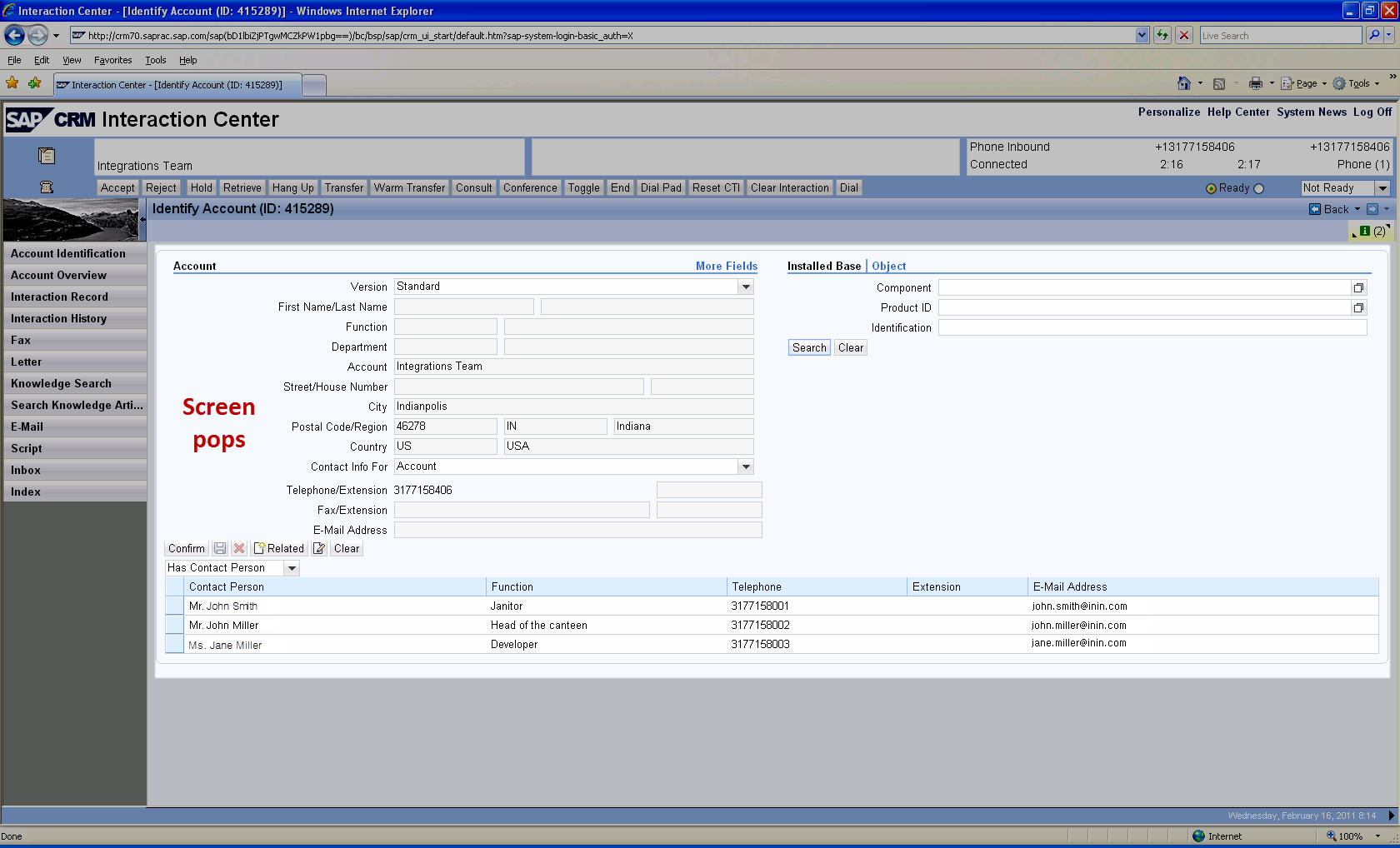This screenshot has height=848, width=1400.
Task: Click the save floppy disk icon beside Confirm
Action: [x=220, y=548]
